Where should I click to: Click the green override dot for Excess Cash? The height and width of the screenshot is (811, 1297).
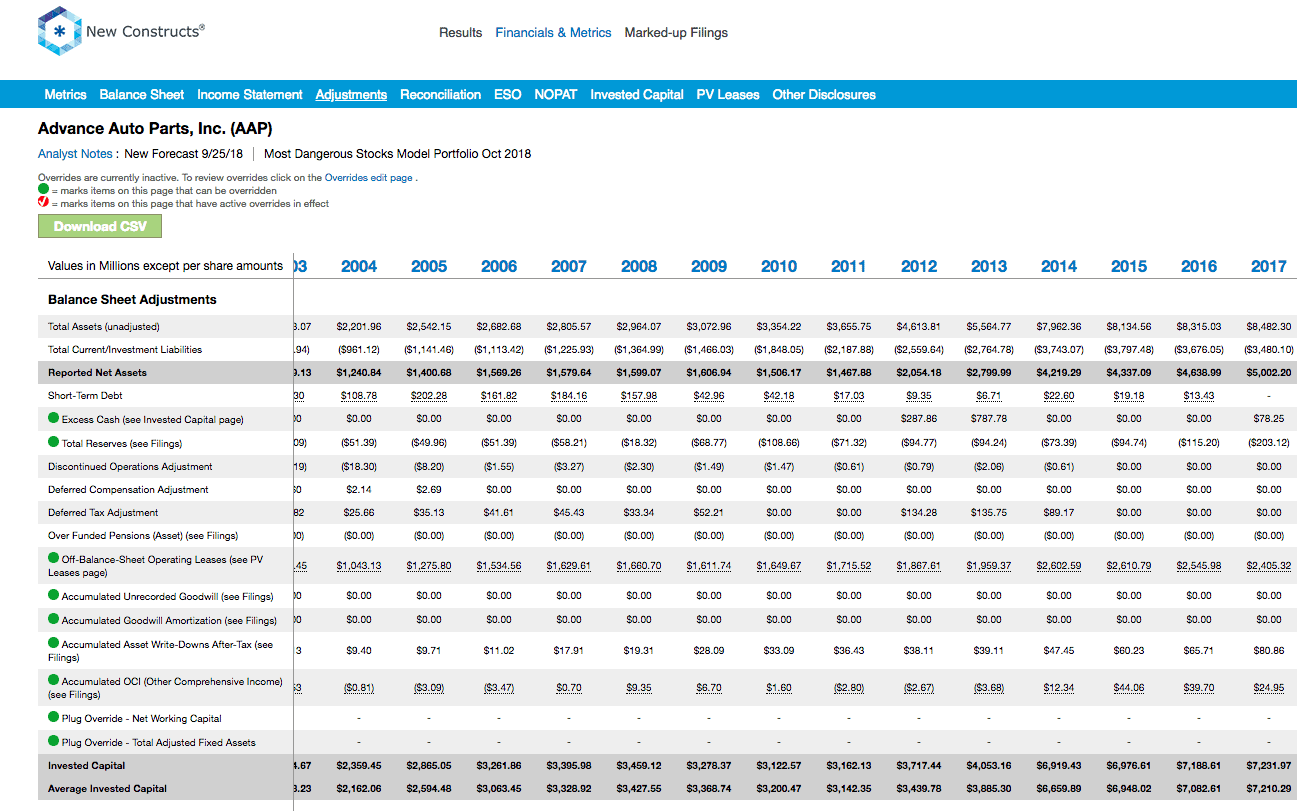[54, 418]
